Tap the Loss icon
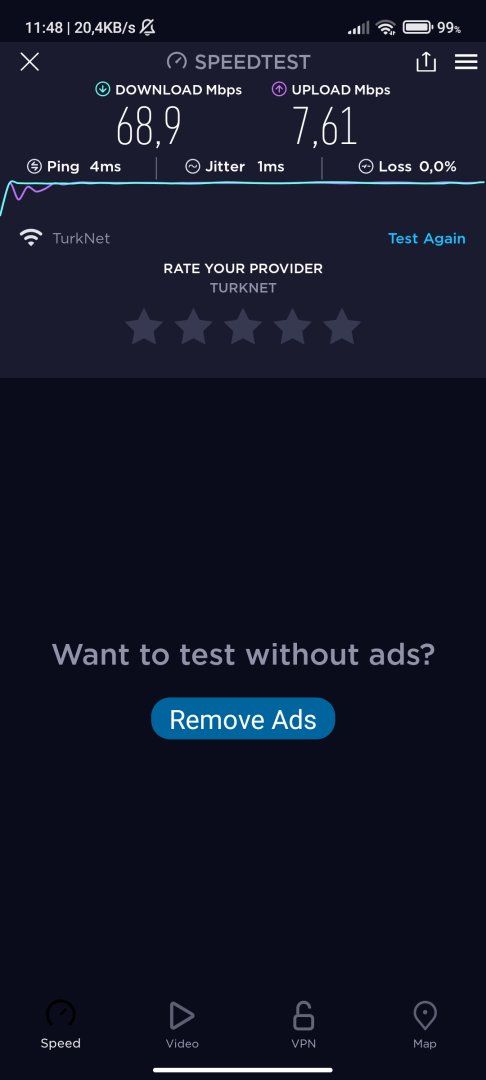The width and height of the screenshot is (486, 1080). coord(366,167)
